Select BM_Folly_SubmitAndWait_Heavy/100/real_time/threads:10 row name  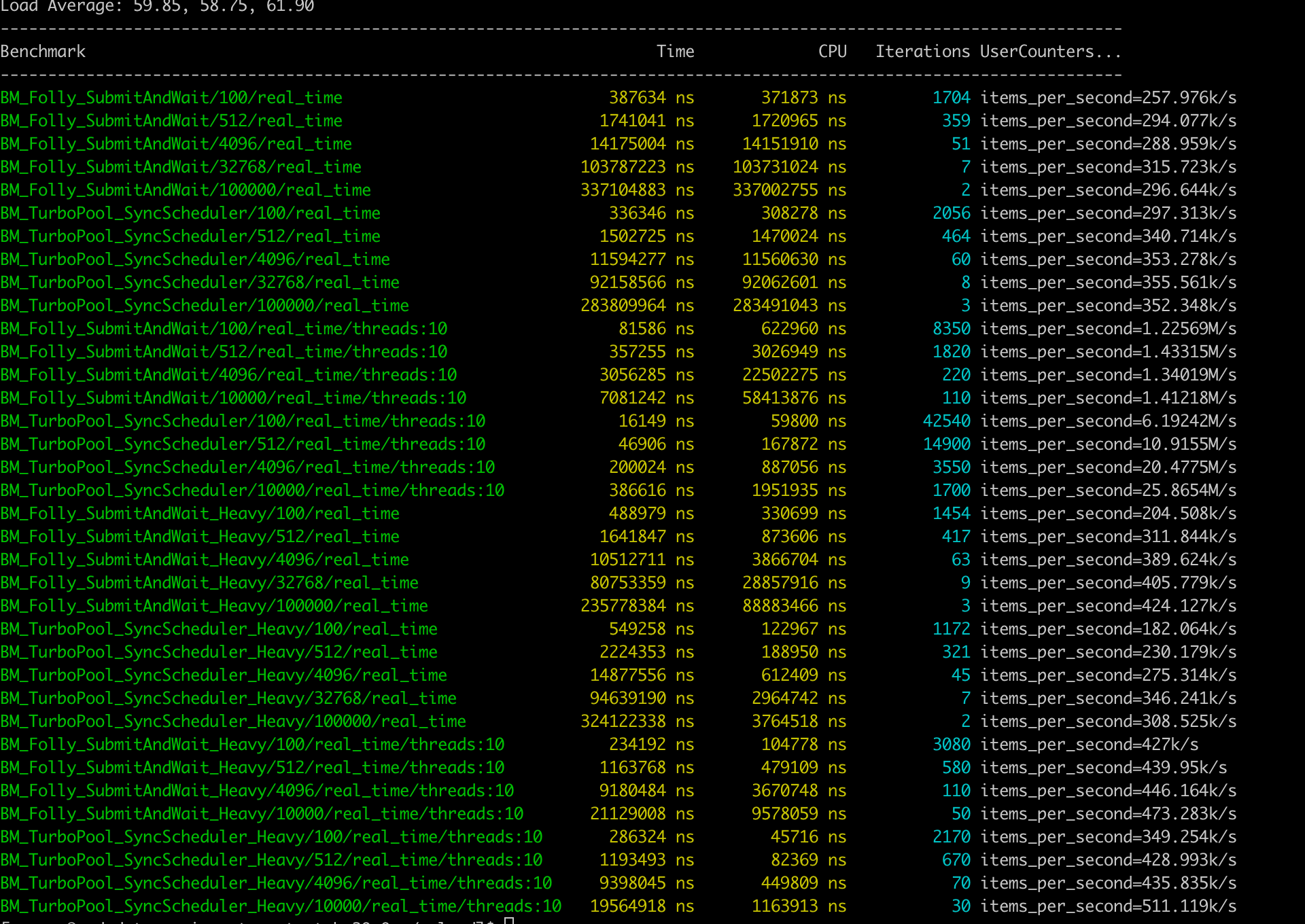252,745
